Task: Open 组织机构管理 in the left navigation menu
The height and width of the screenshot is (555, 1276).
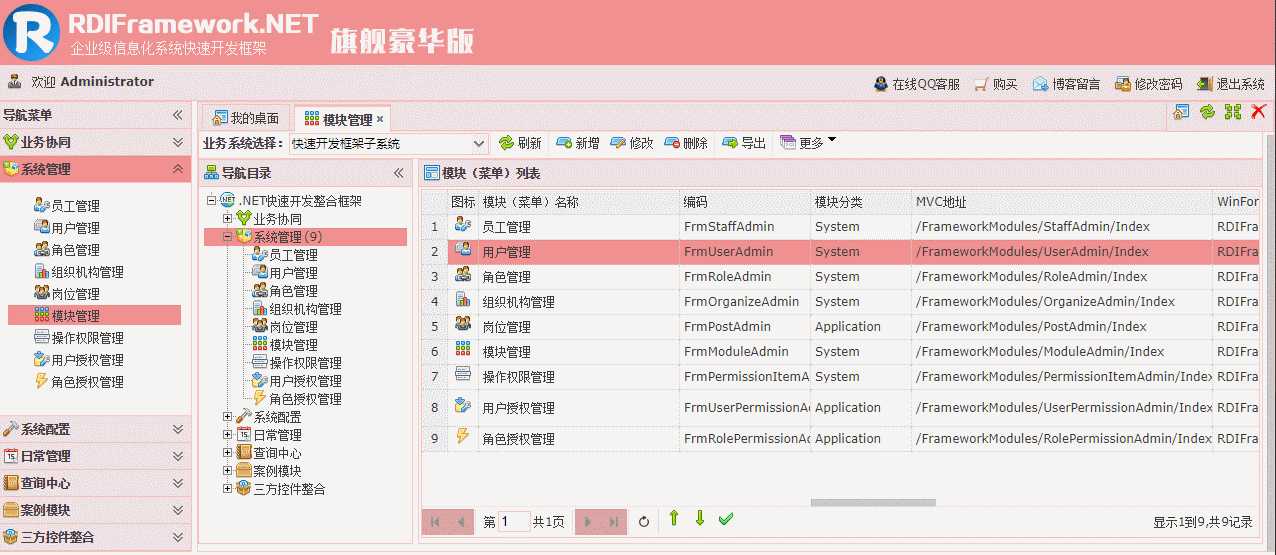Action: 79,272
